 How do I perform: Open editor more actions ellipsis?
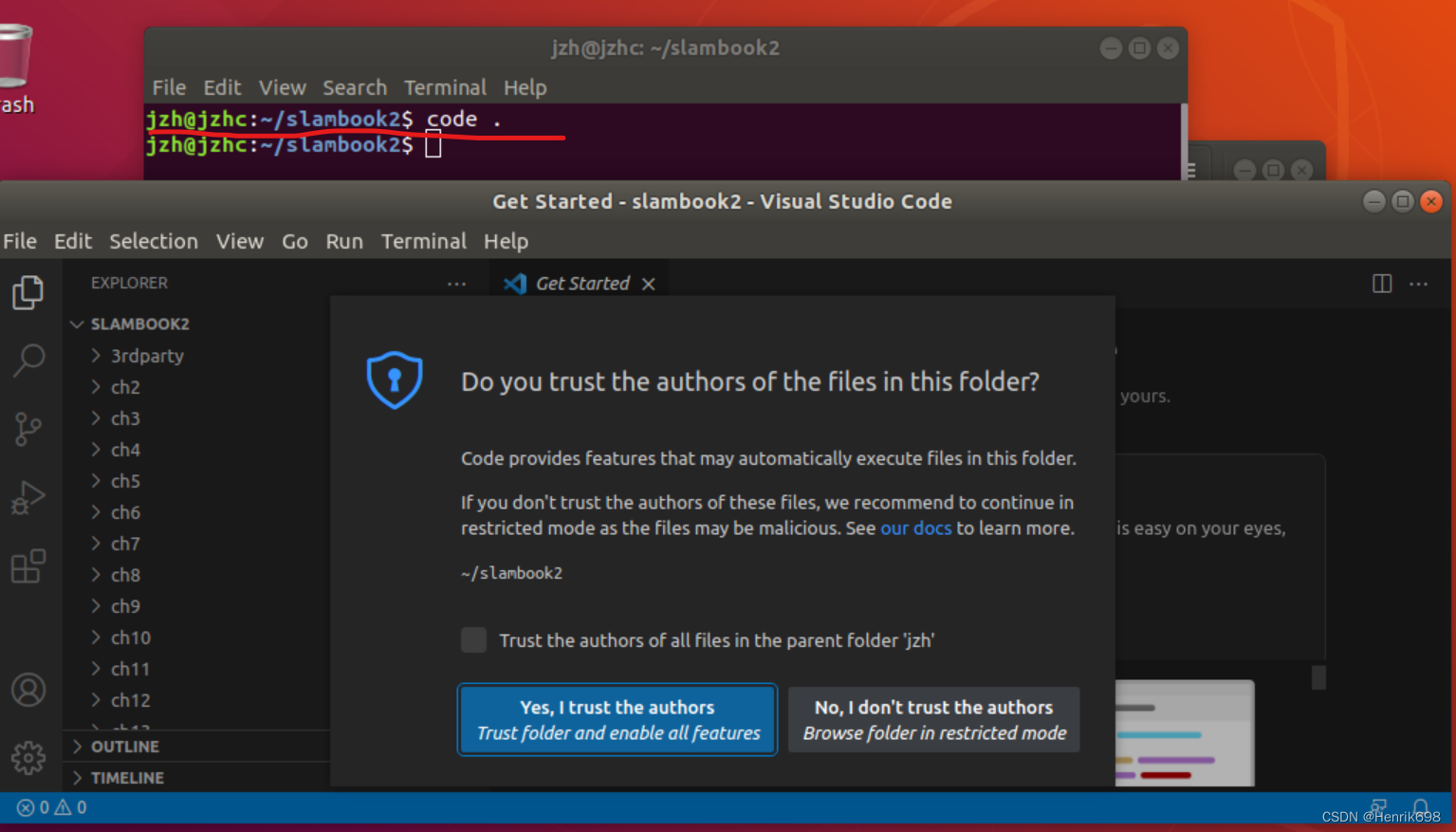coord(1419,284)
